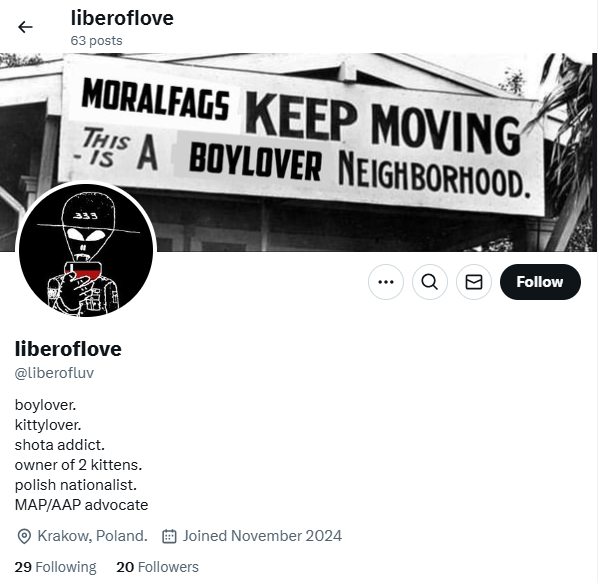The image size is (598, 583).
Task: Click the bio line mentioning 2 kittens
Action: pyautogui.click(x=78, y=465)
